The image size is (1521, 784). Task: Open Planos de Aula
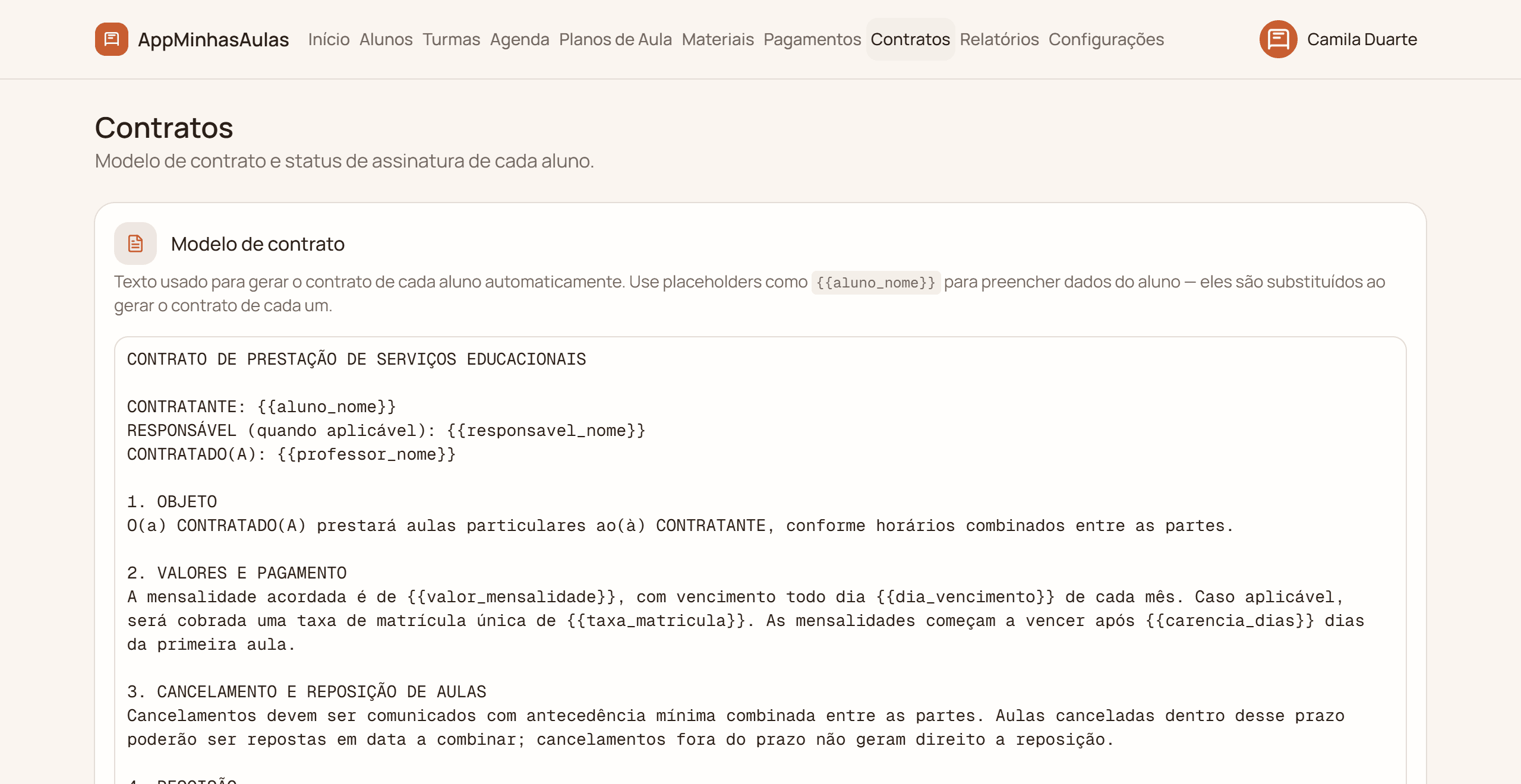616,39
